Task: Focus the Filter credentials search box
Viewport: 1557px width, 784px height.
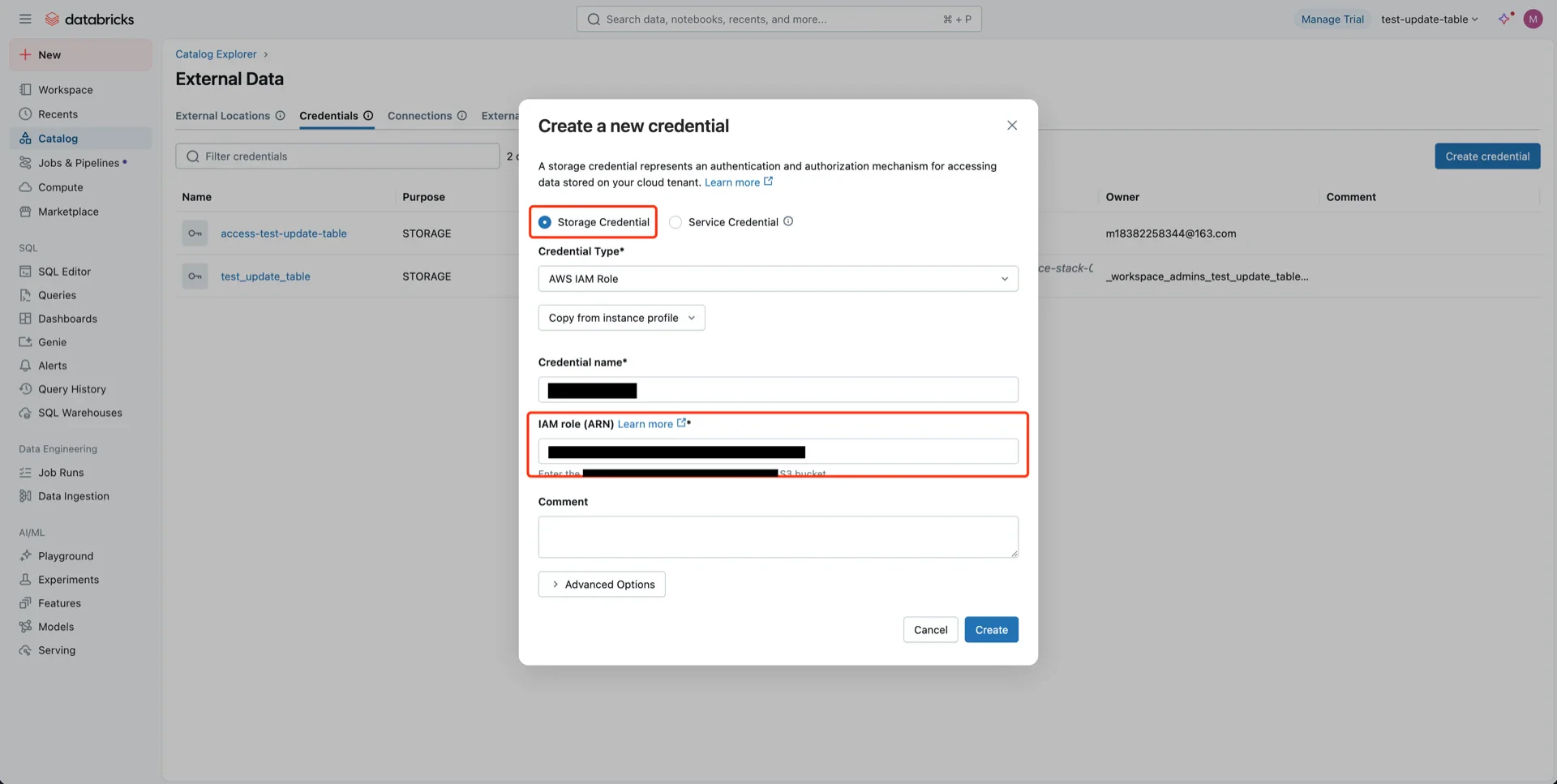Action: pyautogui.click(x=337, y=156)
